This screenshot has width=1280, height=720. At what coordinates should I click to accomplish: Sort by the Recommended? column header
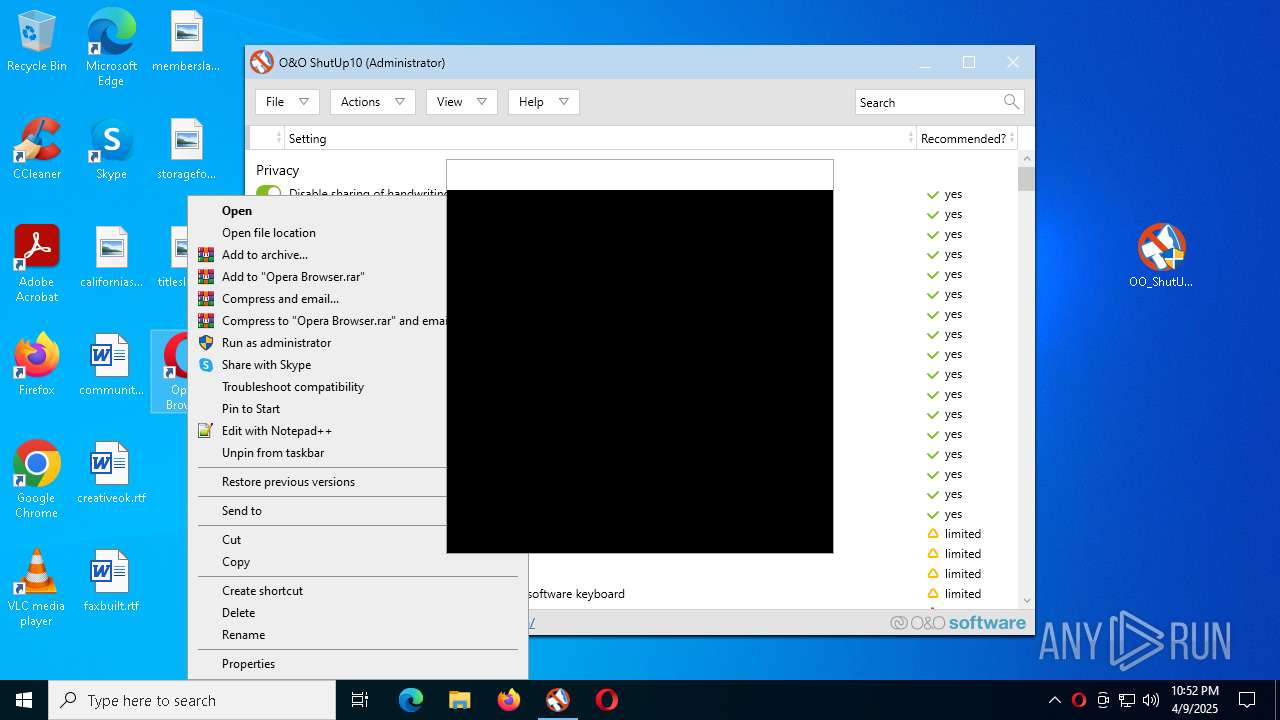967,138
